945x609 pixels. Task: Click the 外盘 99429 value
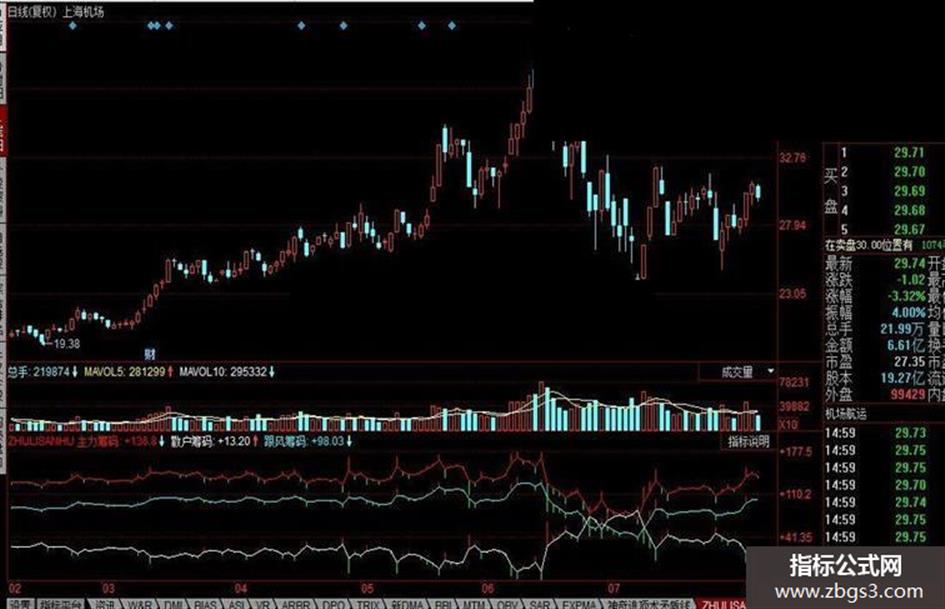click(908, 394)
